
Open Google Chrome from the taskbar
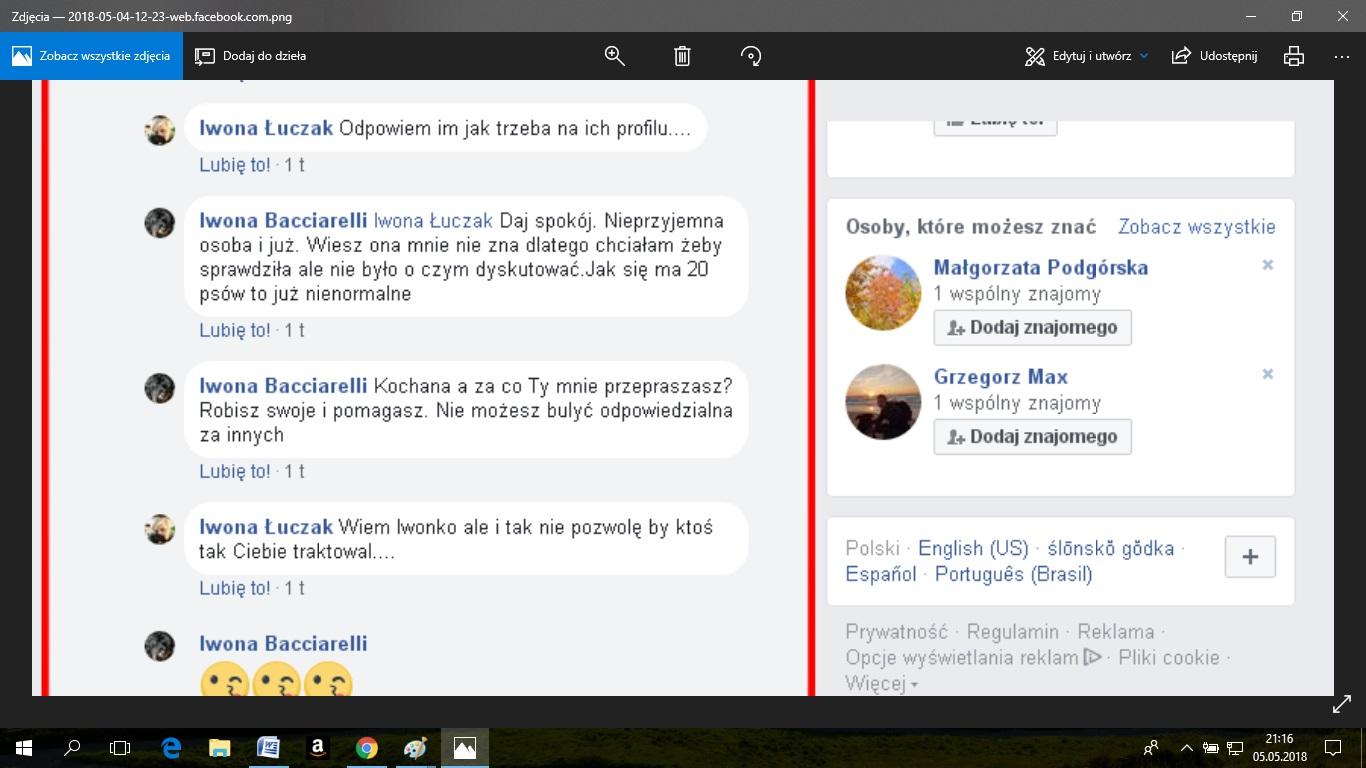point(367,747)
